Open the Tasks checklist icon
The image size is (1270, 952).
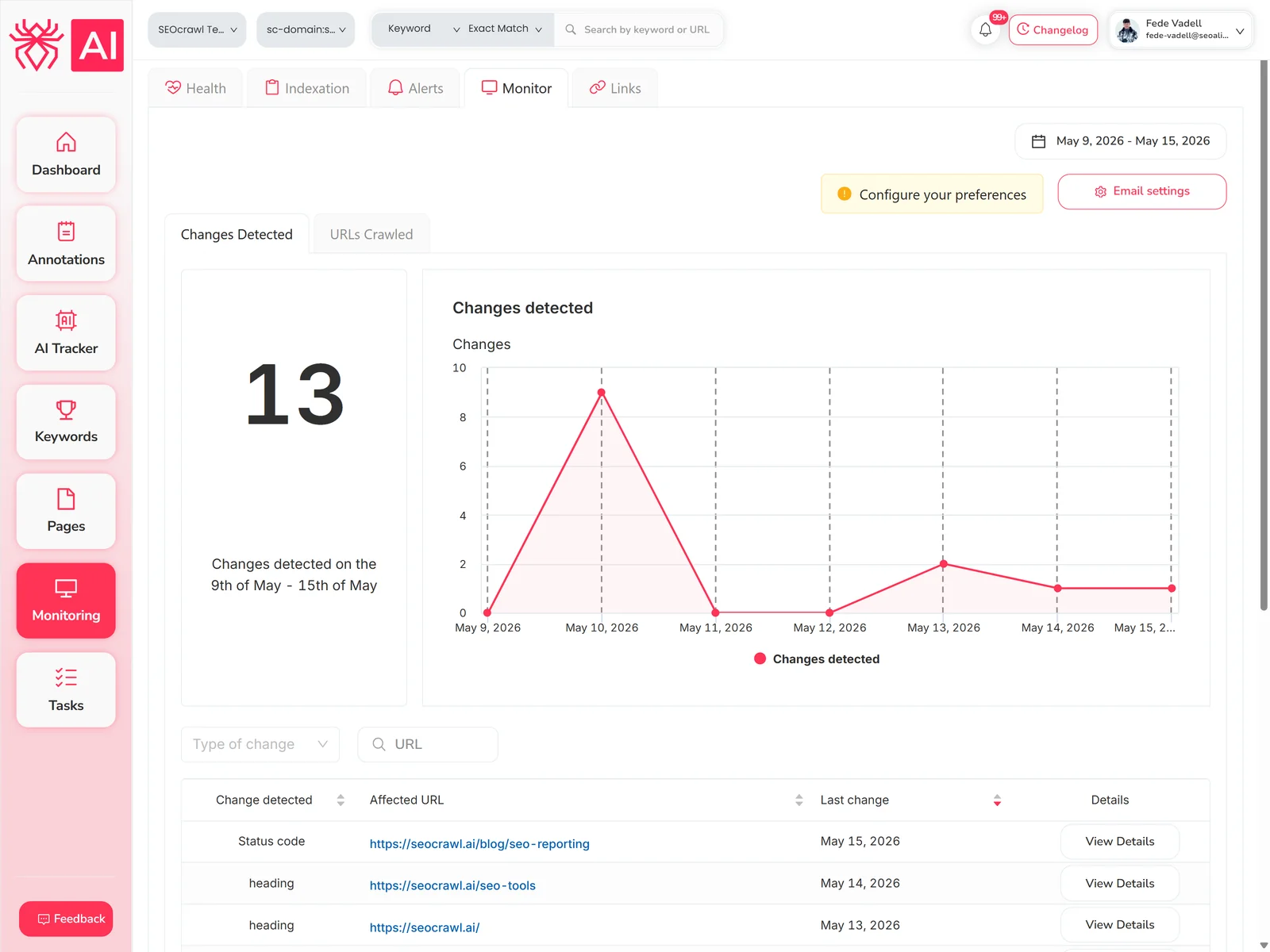66,678
